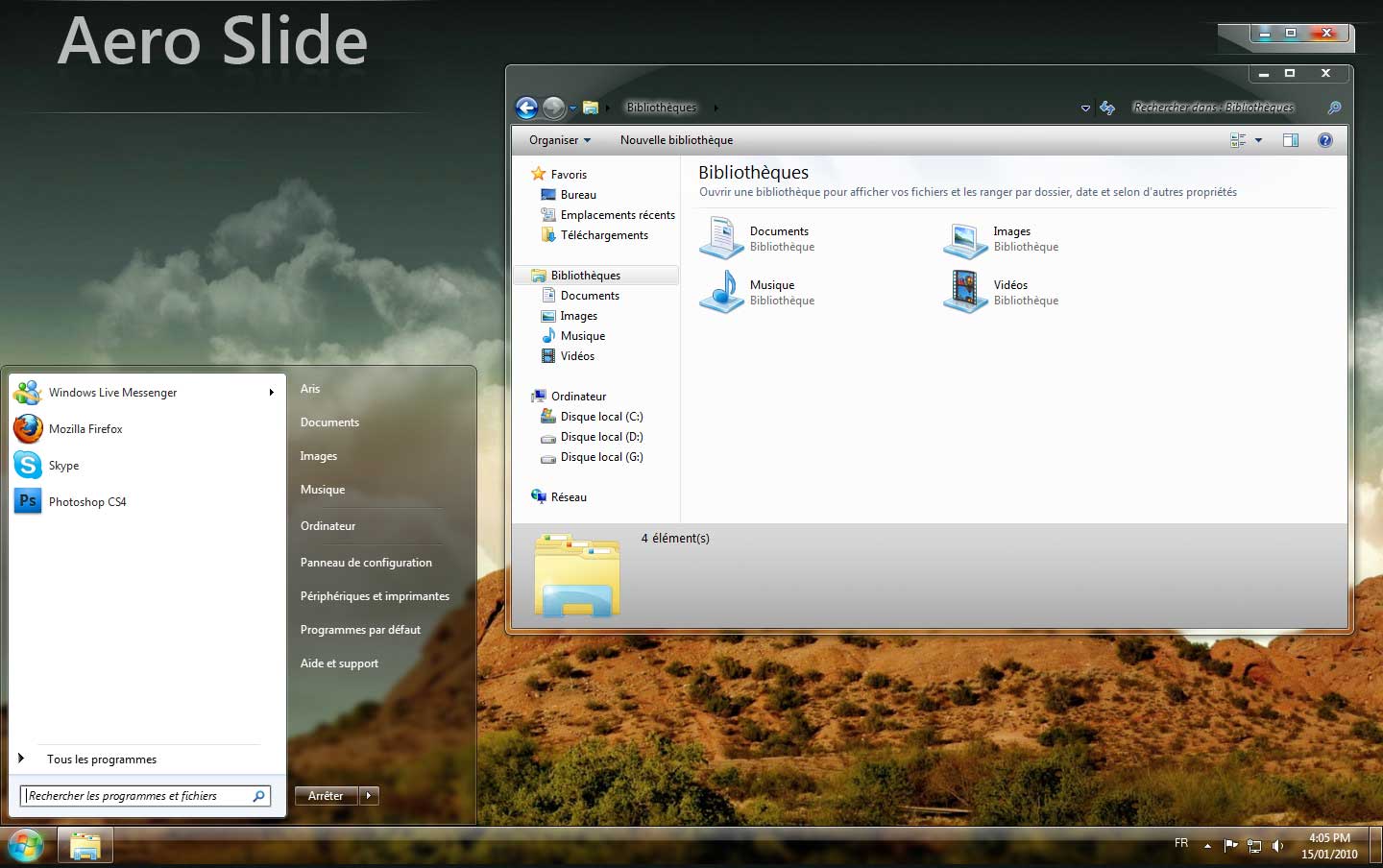
Task: Click the Refresh icon in the address bar
Action: point(1107,108)
